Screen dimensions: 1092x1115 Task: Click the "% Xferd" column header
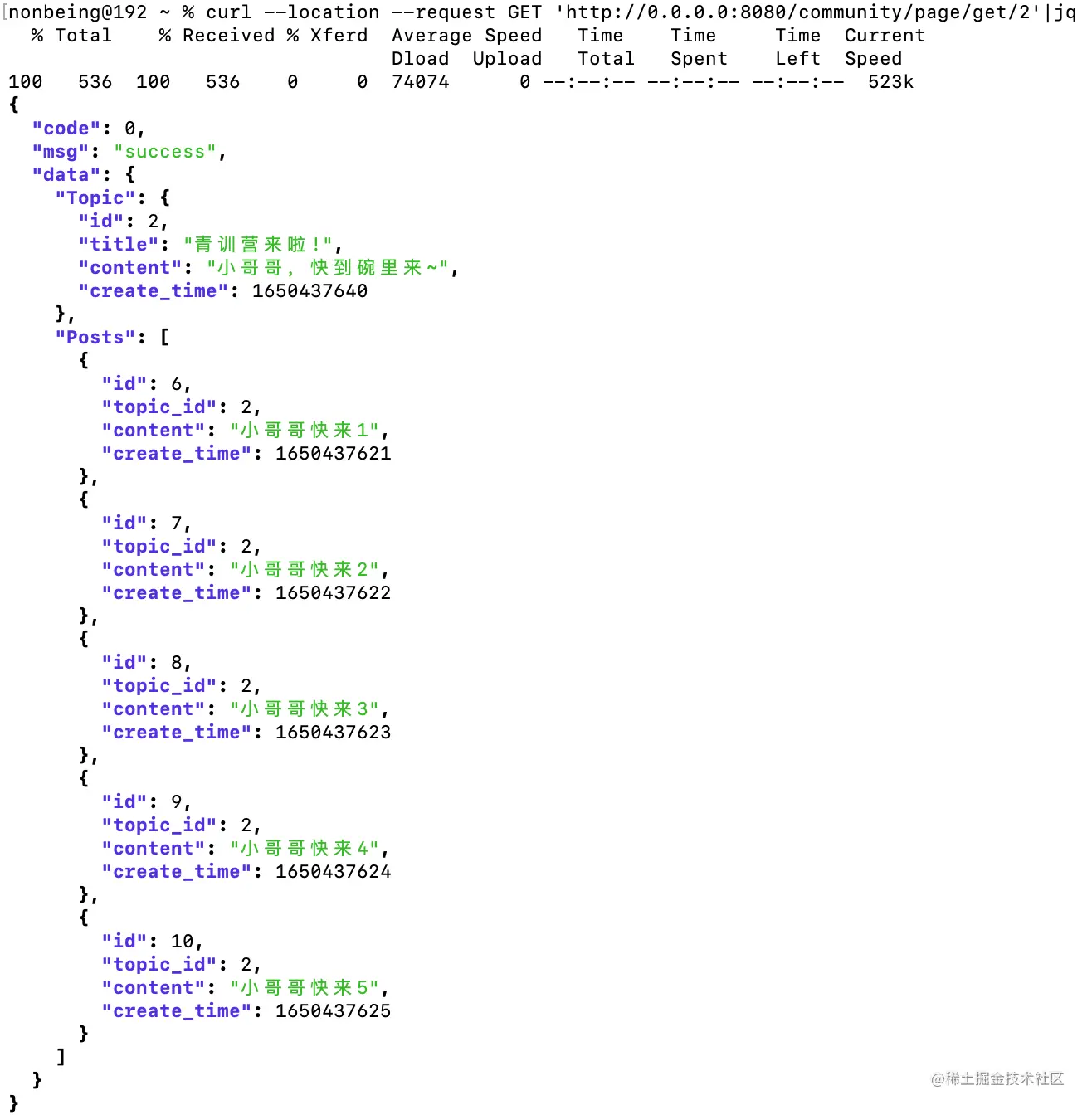[327, 36]
